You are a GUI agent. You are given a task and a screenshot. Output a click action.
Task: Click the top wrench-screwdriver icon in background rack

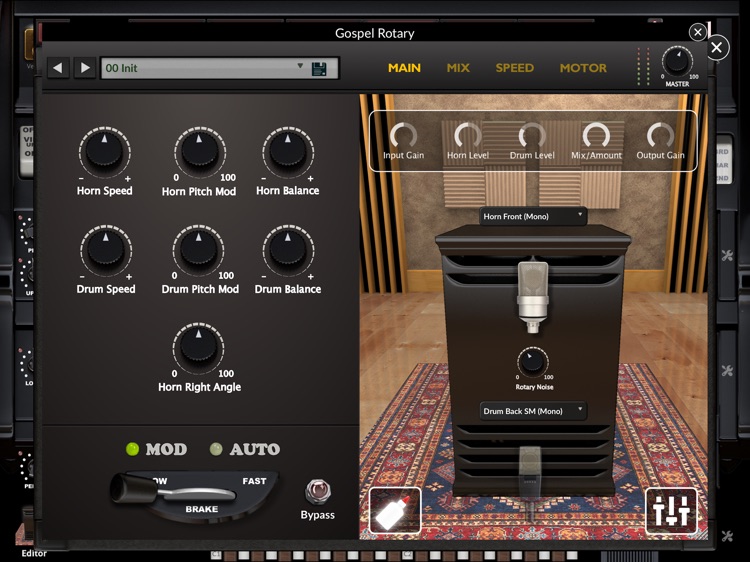point(728,255)
